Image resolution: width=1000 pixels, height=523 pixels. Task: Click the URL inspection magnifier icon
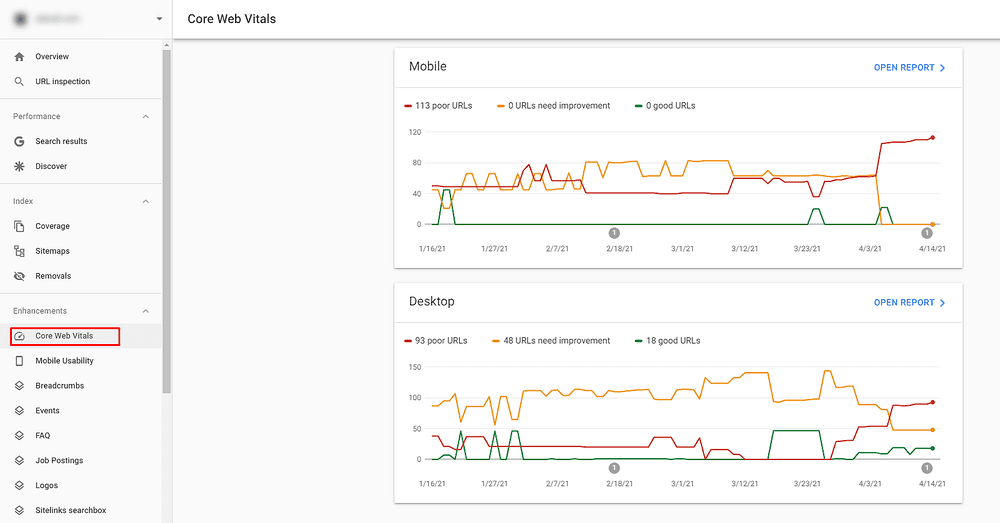[19, 82]
